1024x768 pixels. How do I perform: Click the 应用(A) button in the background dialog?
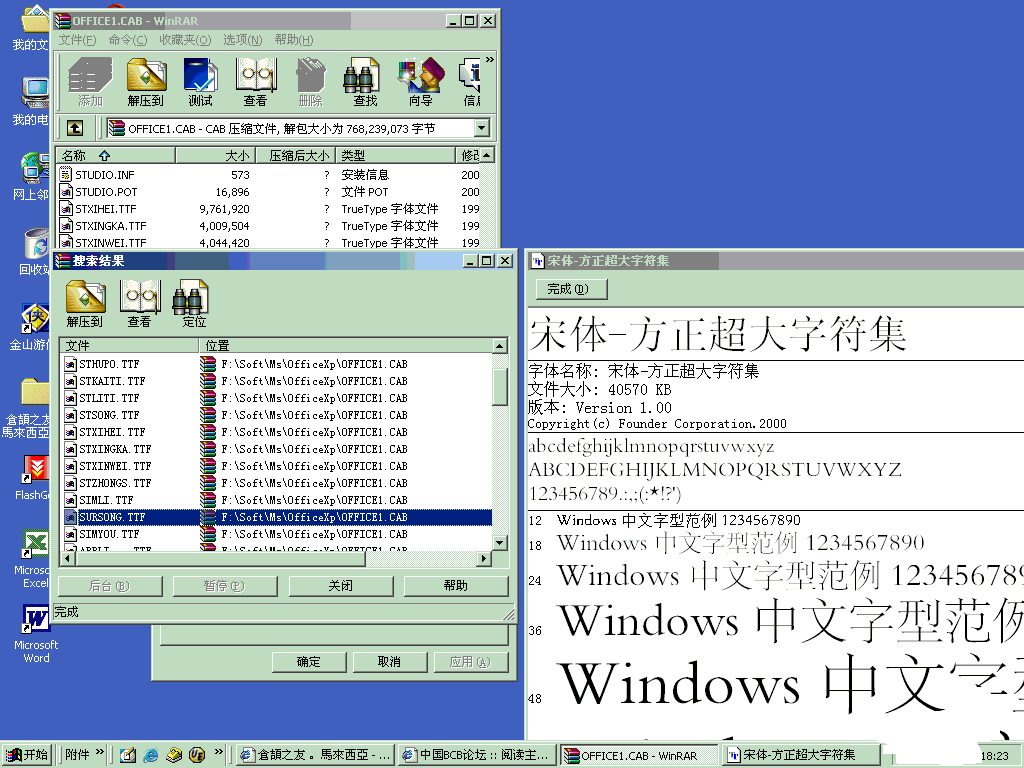pos(471,662)
